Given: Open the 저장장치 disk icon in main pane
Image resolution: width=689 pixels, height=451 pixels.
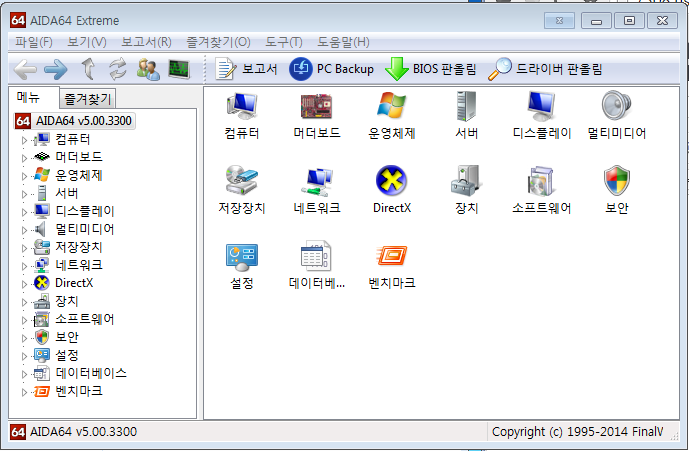Looking at the screenshot, I should pyautogui.click(x=242, y=180).
